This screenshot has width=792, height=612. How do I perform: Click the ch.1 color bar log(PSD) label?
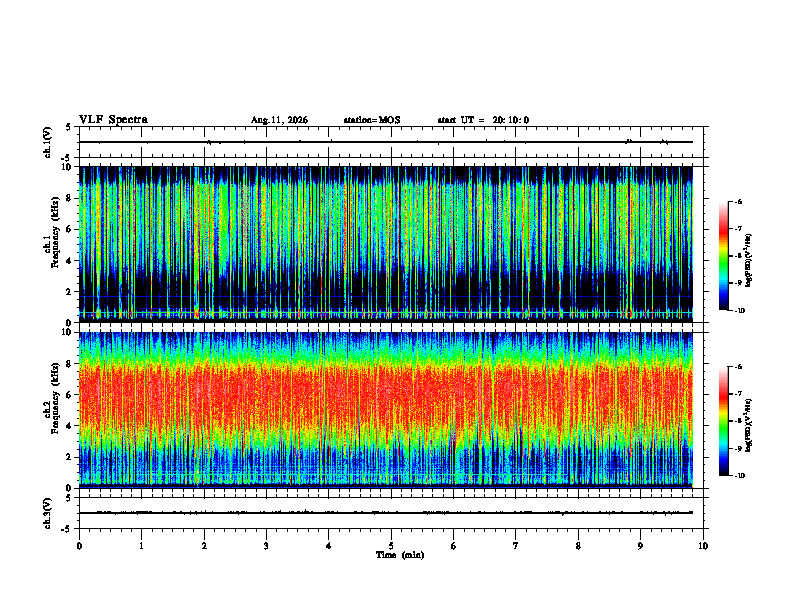[x=749, y=260]
